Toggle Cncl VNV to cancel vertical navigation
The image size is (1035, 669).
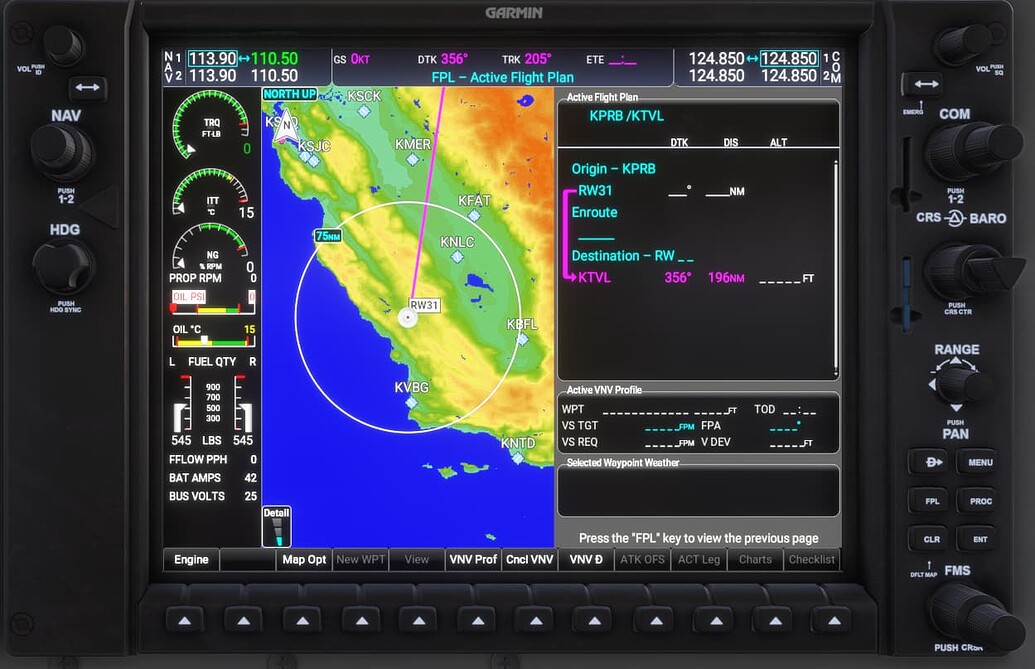coord(529,559)
